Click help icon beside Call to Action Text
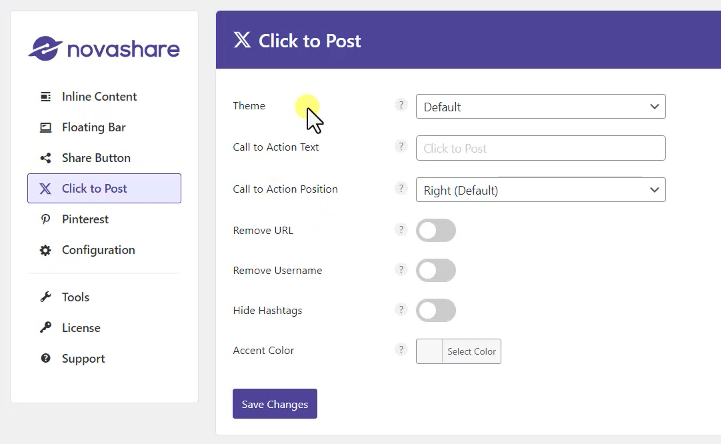721x444 pixels. point(401,147)
